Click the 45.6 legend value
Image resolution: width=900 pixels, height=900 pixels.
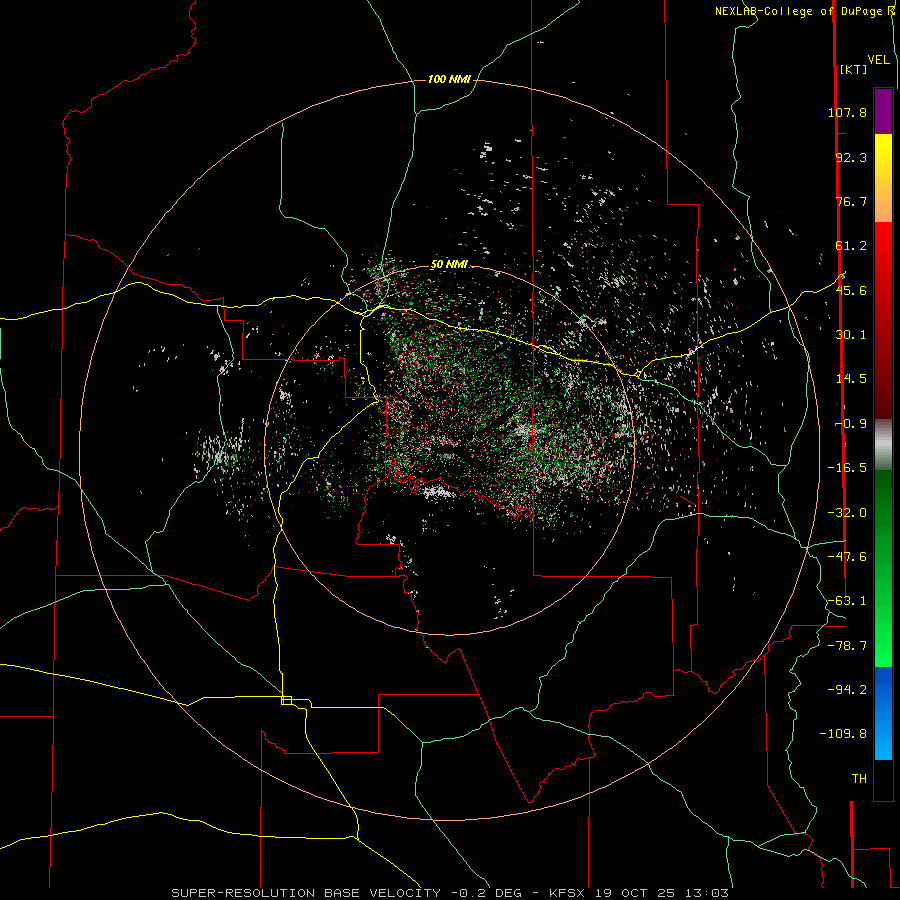(851, 290)
